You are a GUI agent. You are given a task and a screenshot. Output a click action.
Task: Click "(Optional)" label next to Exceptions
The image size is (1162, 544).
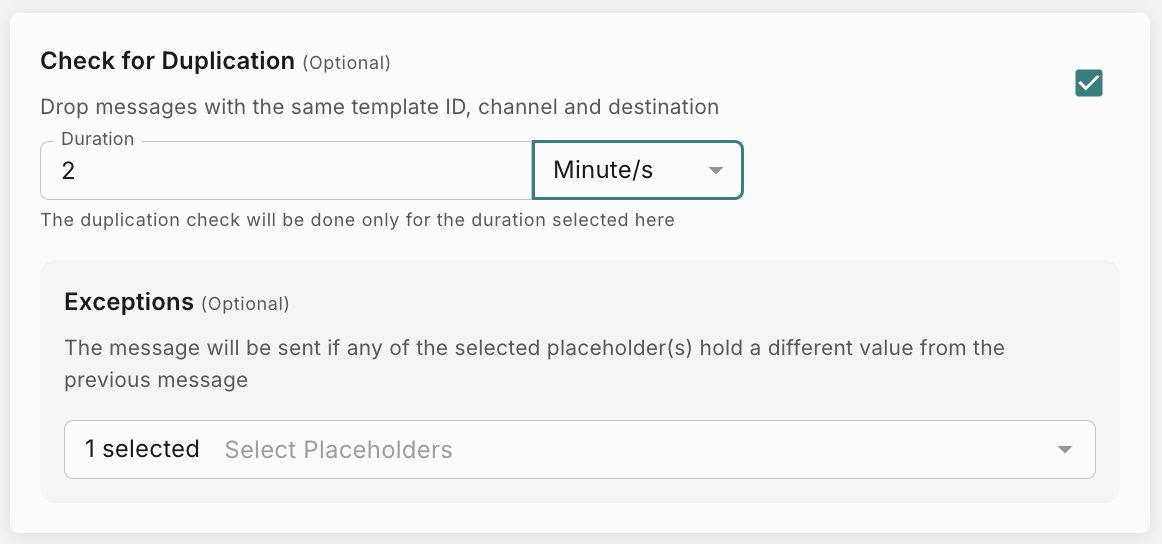pos(245,304)
